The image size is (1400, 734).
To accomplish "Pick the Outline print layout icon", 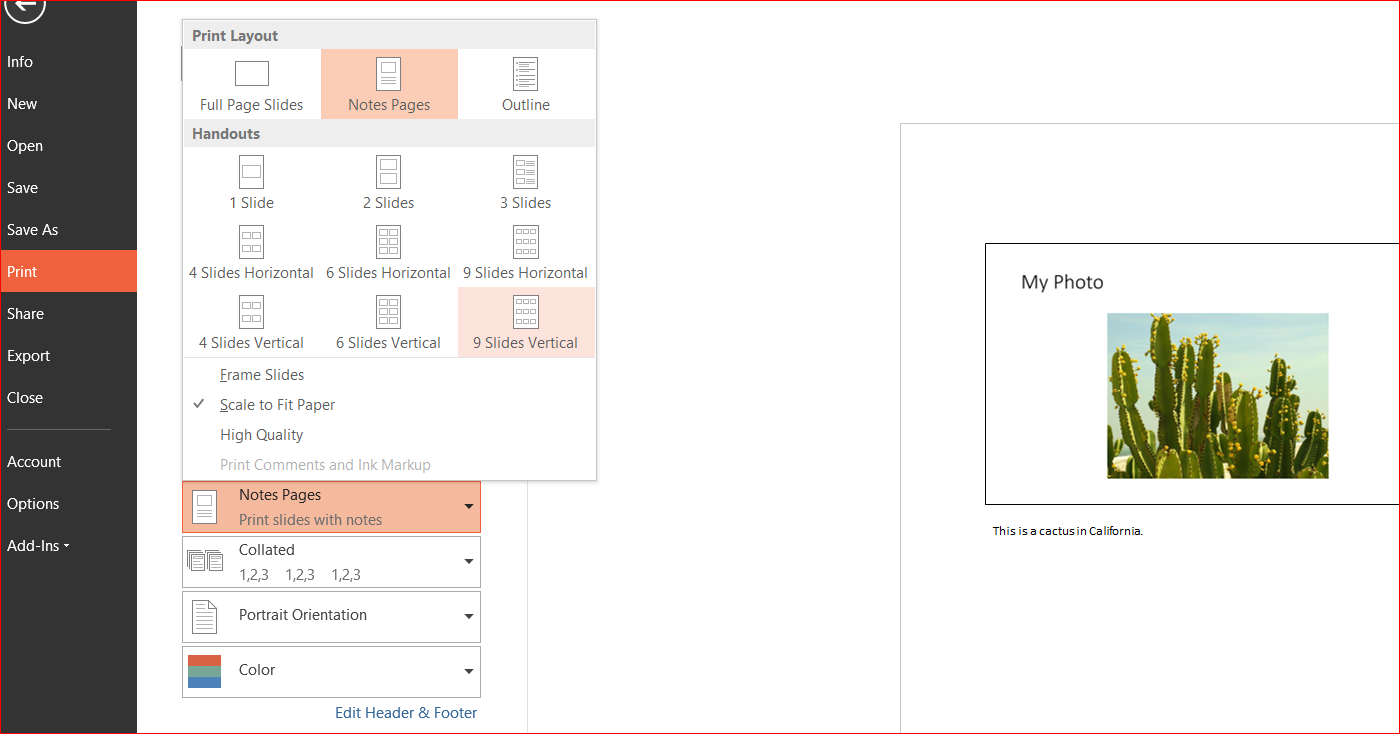I will click(x=526, y=74).
